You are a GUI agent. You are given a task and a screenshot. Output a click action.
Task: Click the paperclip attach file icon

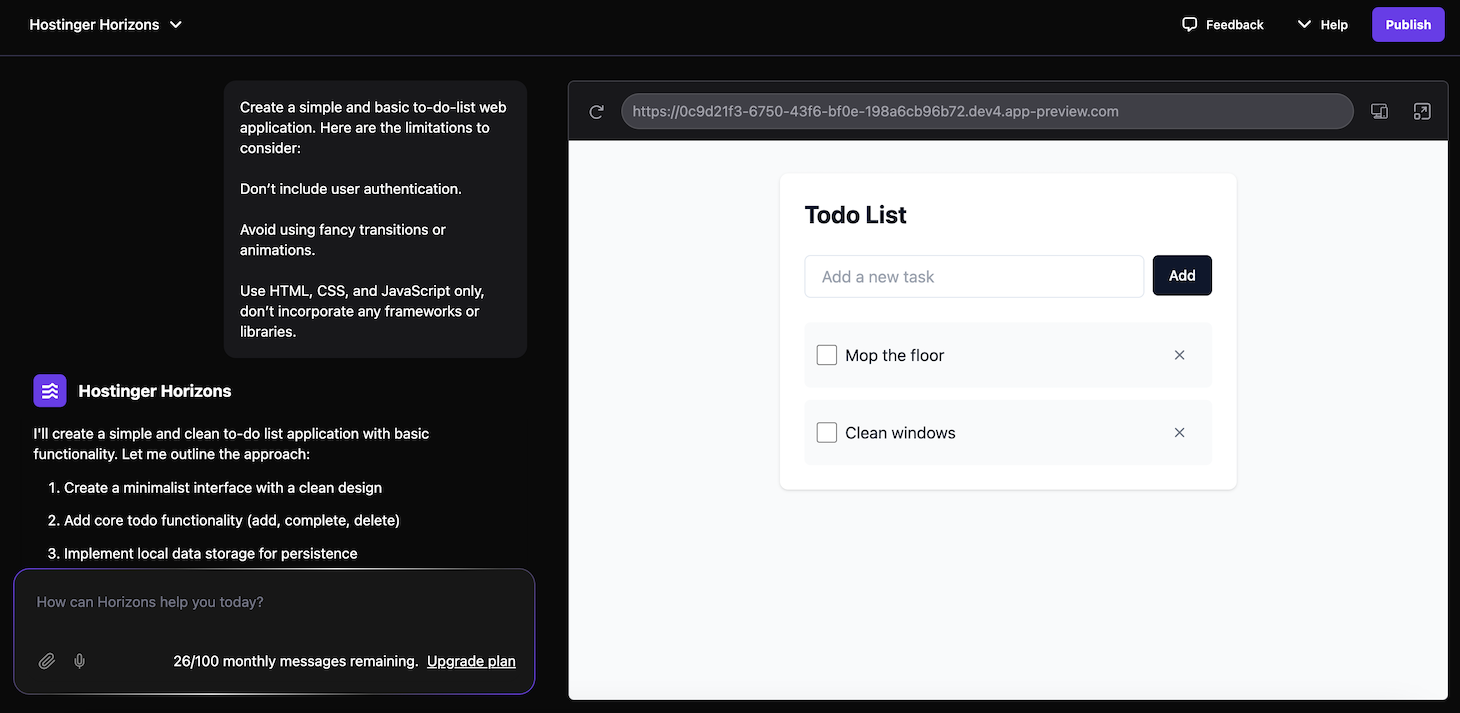click(47, 661)
